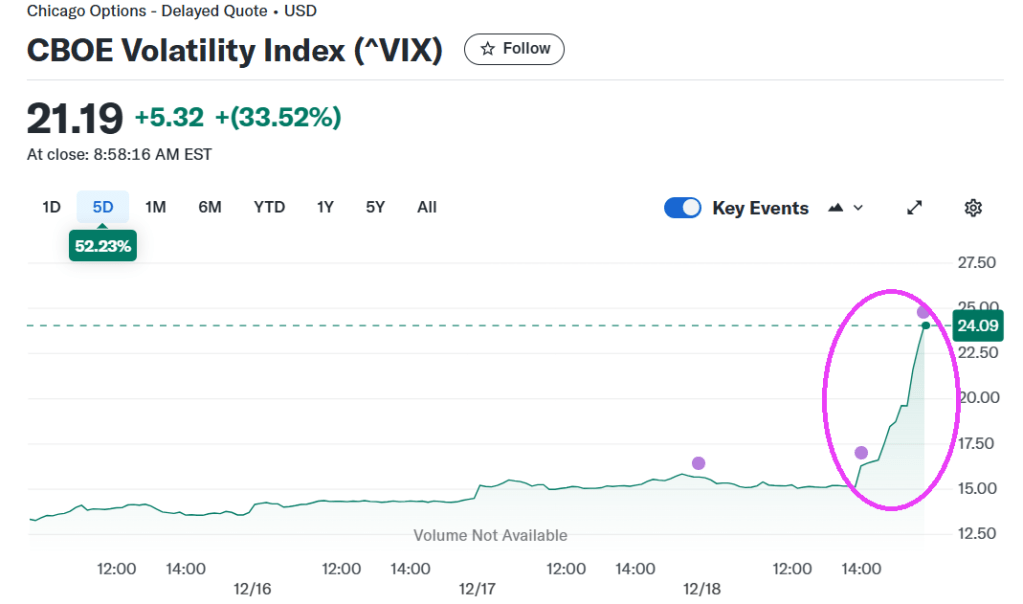Click the topmost key event marker

[923, 312]
